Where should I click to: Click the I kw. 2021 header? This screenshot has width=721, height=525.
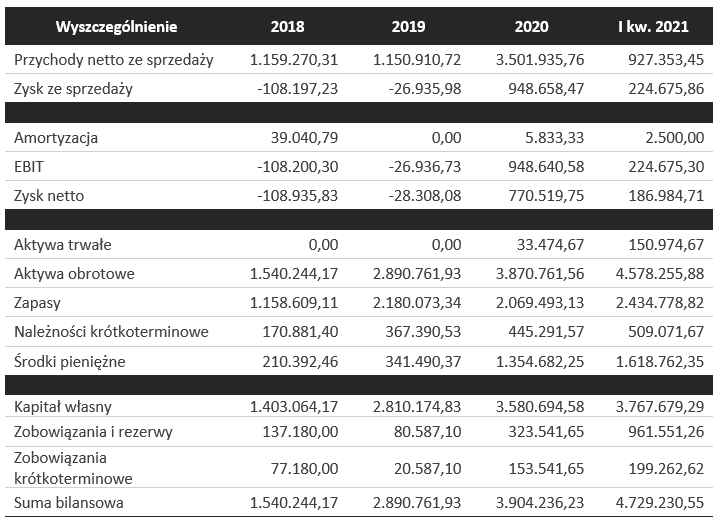click(655, 26)
